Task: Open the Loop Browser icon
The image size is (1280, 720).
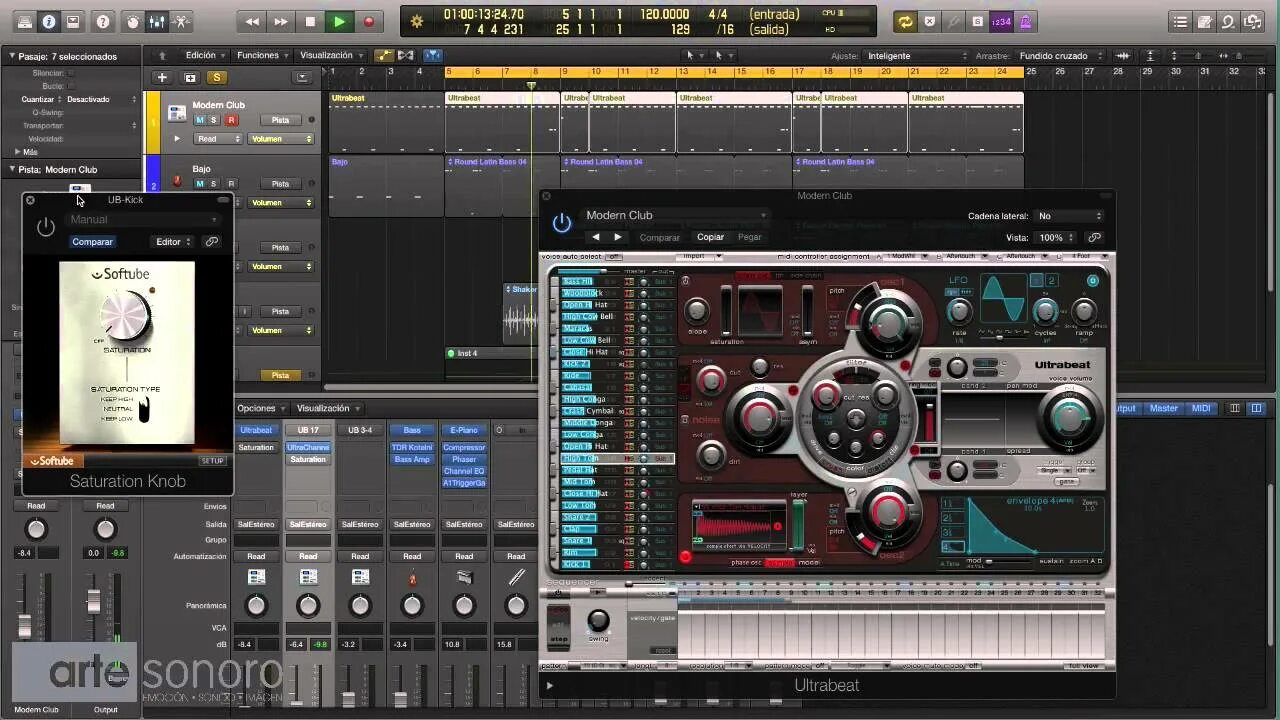Action: (x=1229, y=21)
